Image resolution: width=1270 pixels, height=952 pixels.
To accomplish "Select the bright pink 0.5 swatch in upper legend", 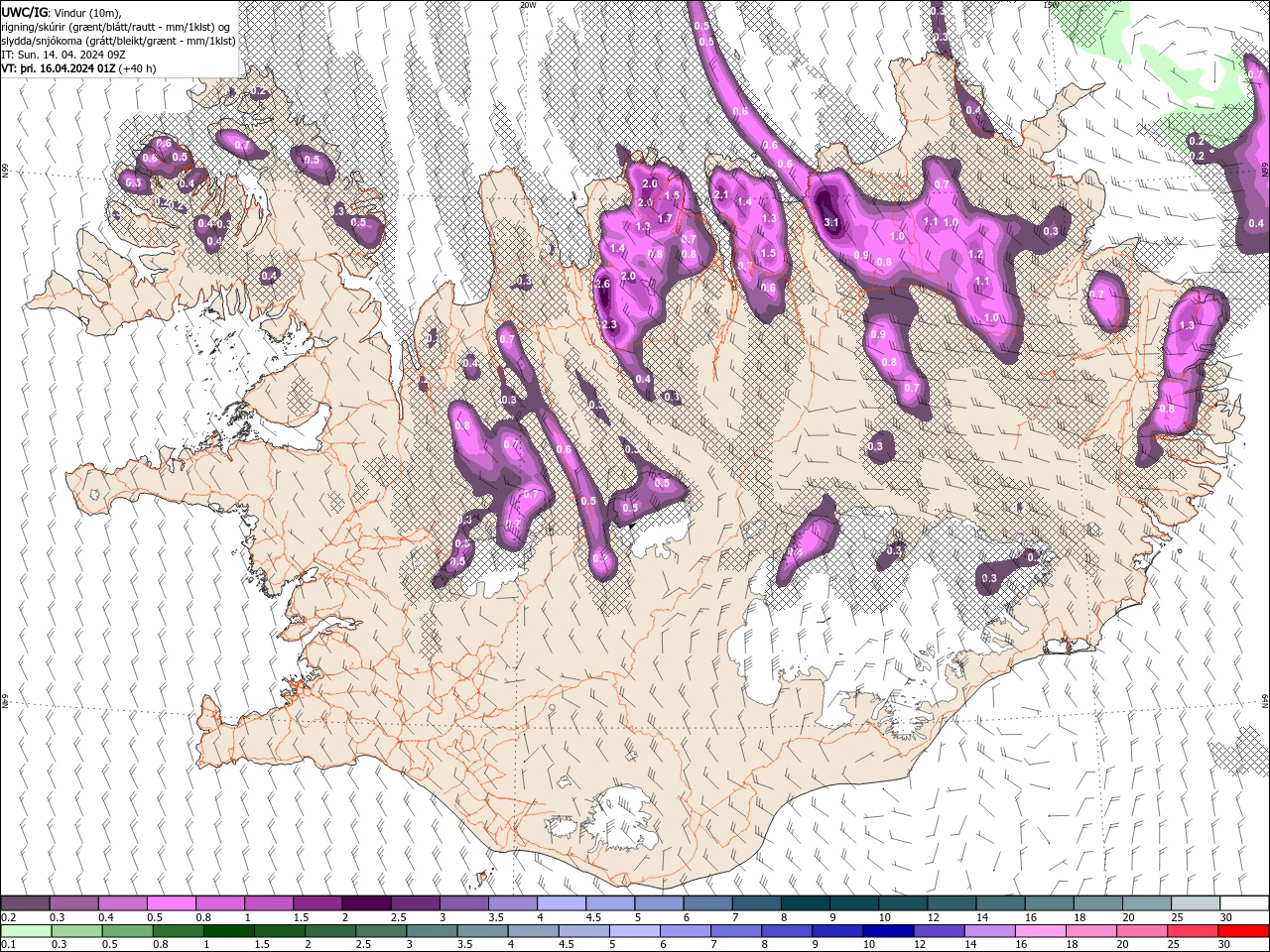I will 171,903.
